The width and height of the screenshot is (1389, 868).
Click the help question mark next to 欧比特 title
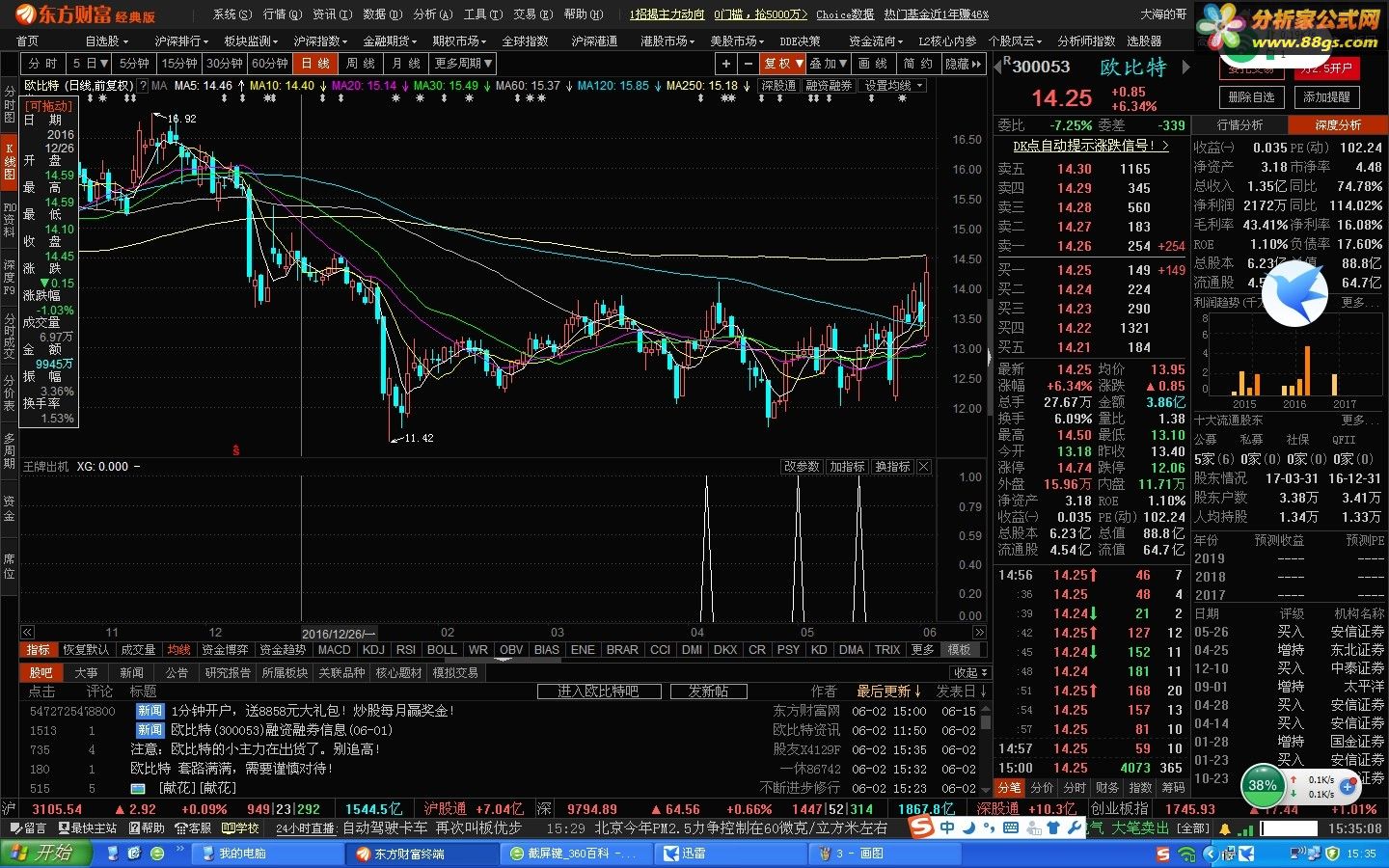[x=143, y=86]
